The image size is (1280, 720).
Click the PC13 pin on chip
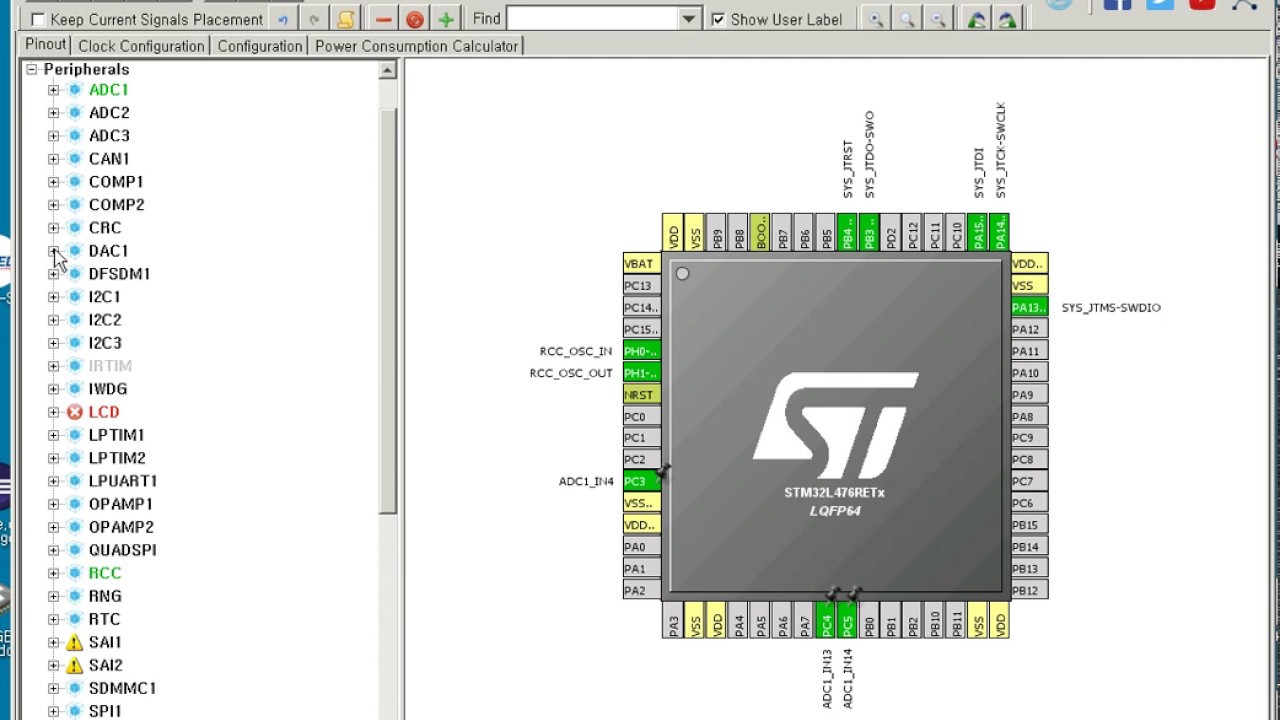pos(641,285)
